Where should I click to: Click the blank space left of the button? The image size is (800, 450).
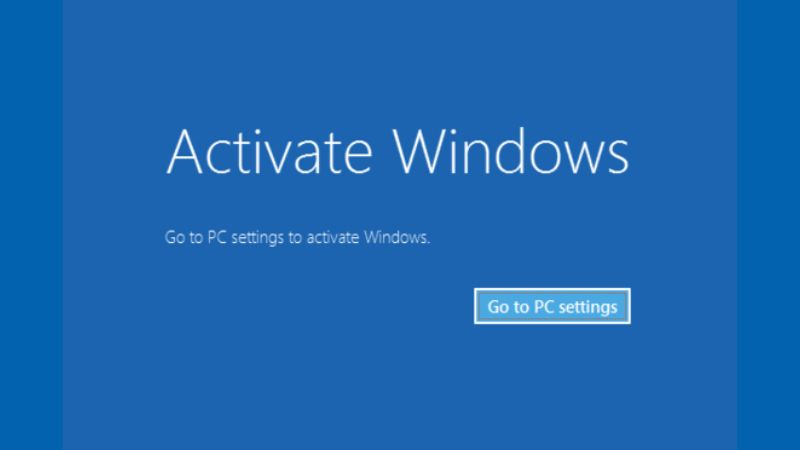tap(316, 306)
